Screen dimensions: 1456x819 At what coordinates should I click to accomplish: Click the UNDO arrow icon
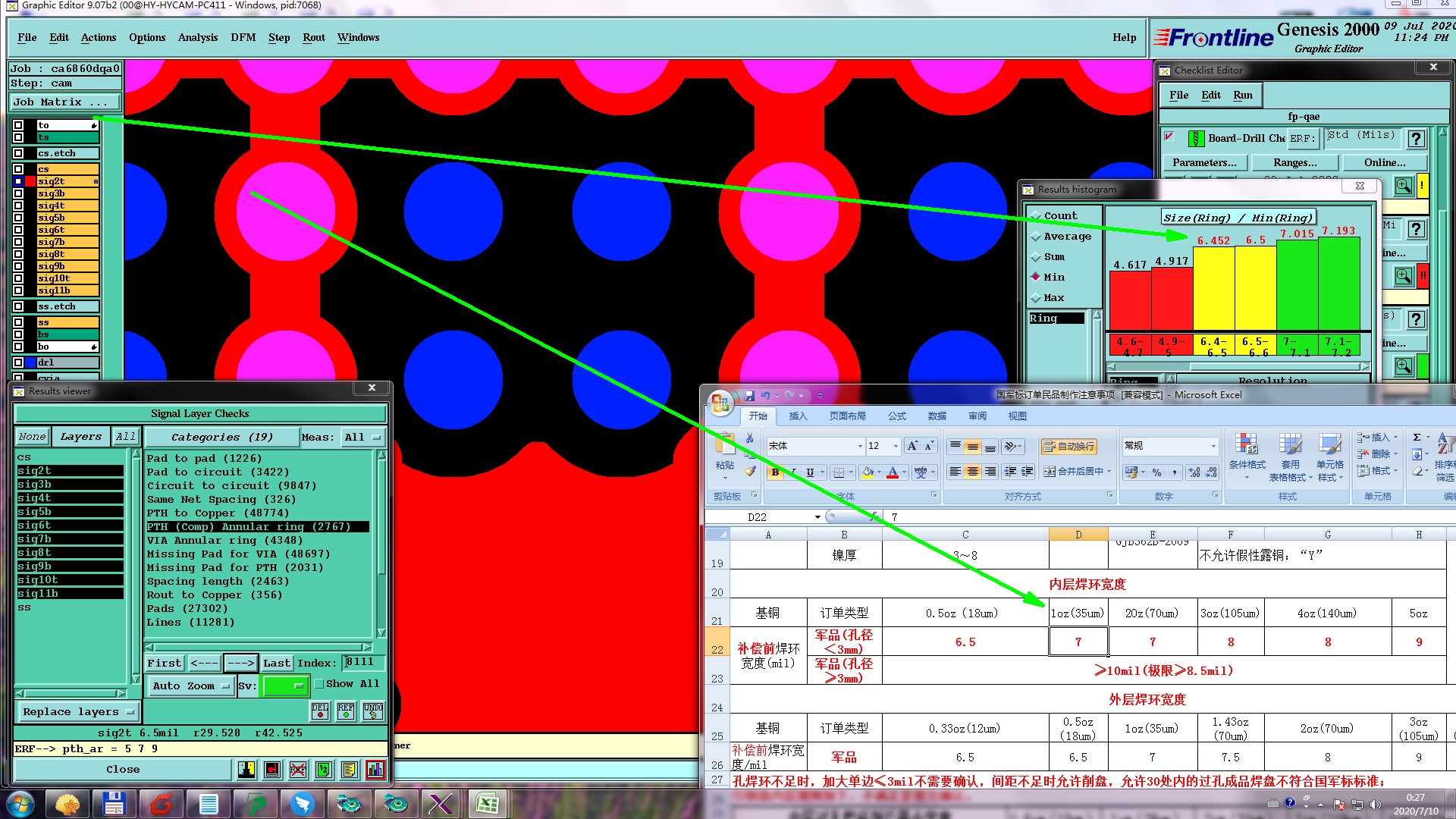tap(372, 711)
